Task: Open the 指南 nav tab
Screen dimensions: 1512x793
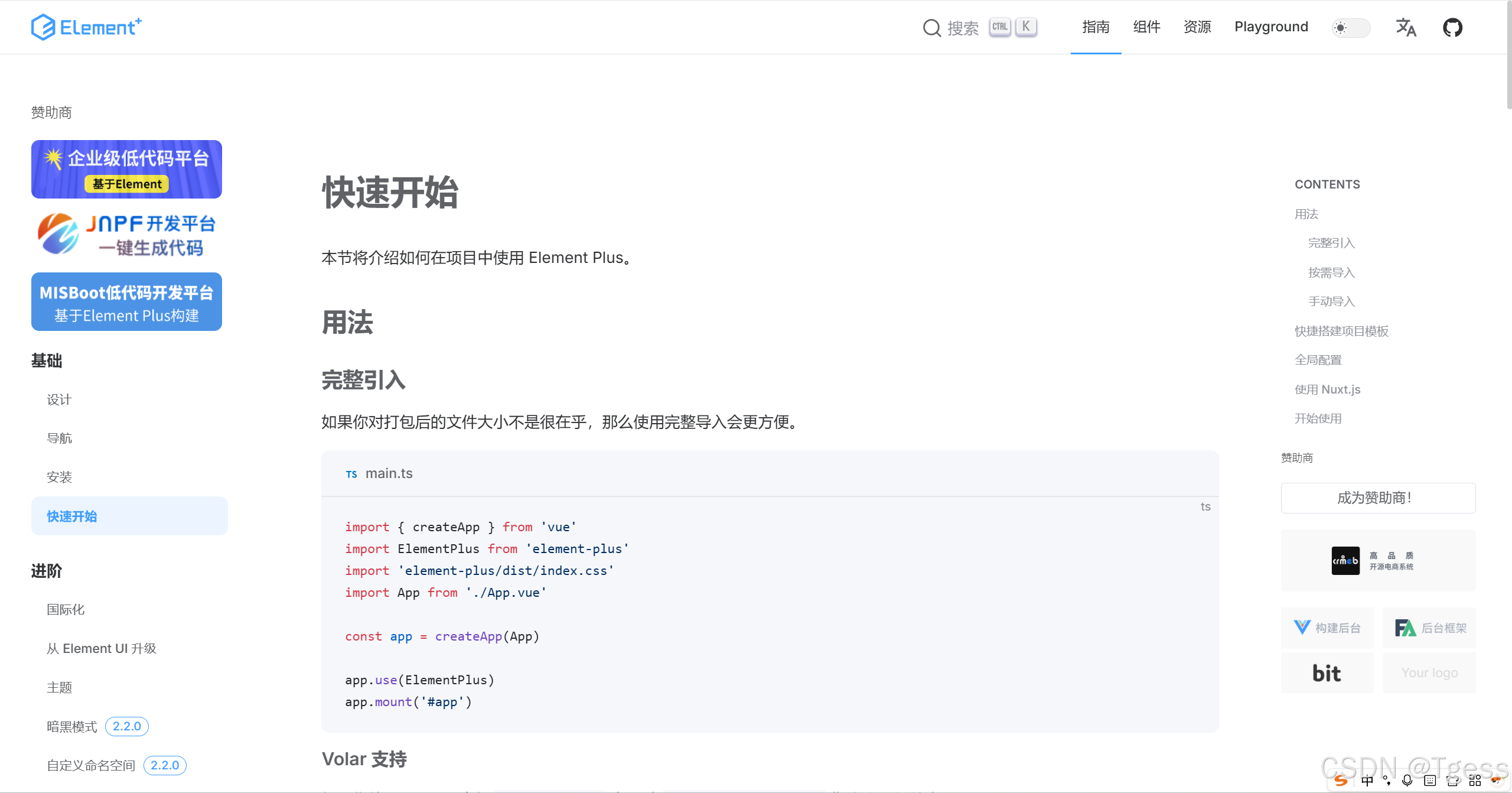Action: pos(1096,27)
